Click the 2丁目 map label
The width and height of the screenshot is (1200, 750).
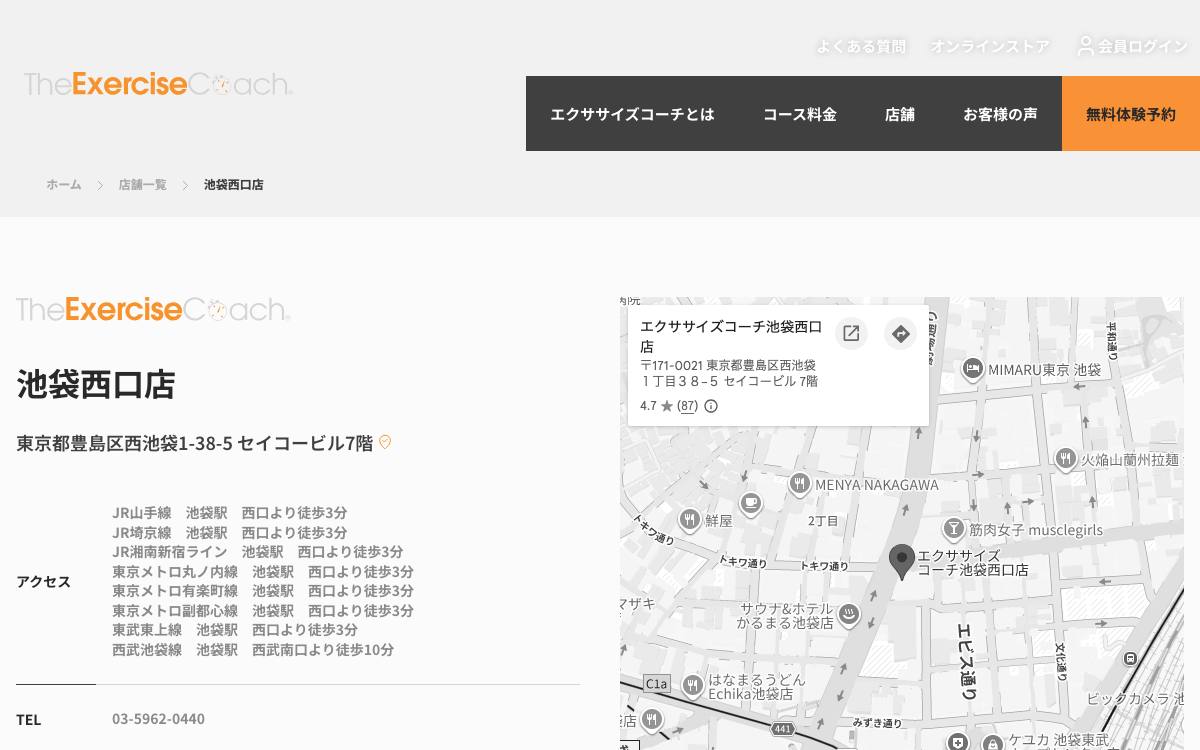point(823,521)
